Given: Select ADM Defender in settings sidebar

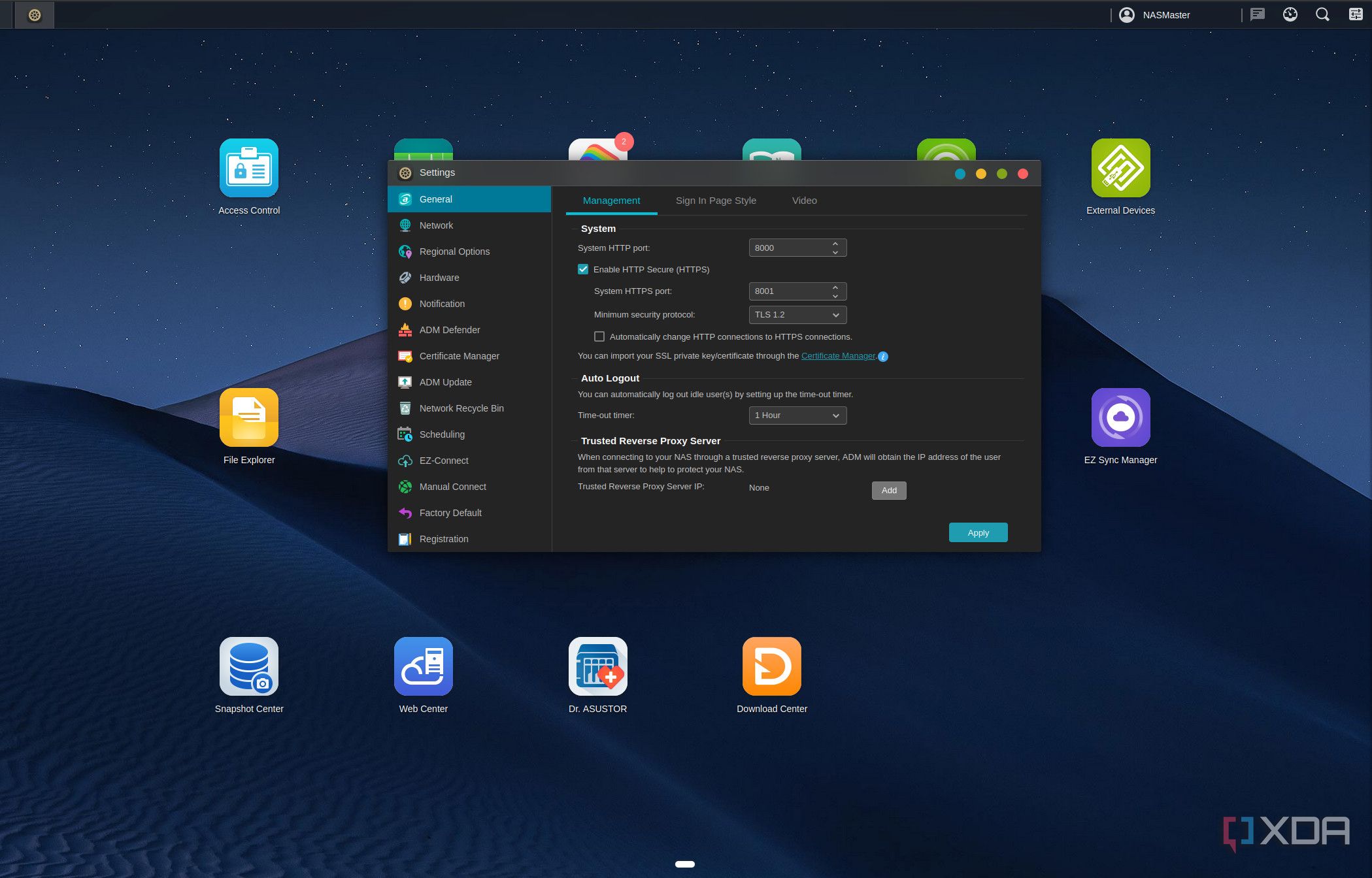Looking at the screenshot, I should (x=449, y=330).
